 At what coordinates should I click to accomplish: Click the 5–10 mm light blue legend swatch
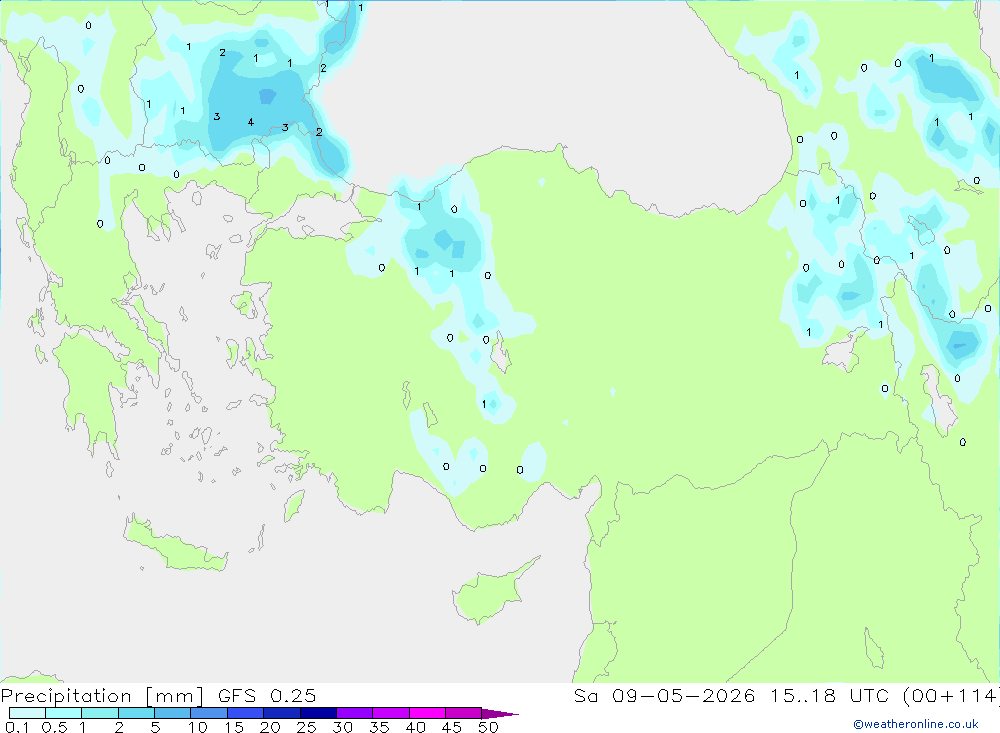[x=173, y=713]
